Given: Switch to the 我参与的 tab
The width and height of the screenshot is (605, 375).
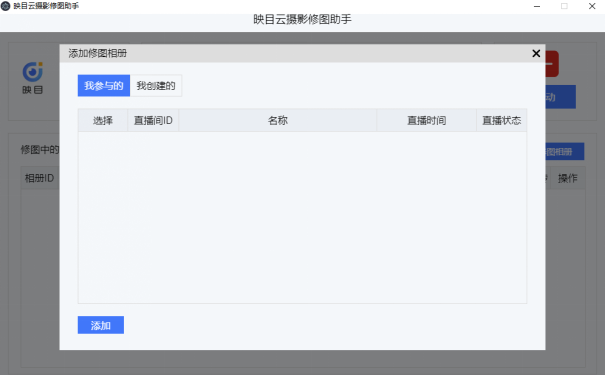Looking at the screenshot, I should pyautogui.click(x=104, y=86).
